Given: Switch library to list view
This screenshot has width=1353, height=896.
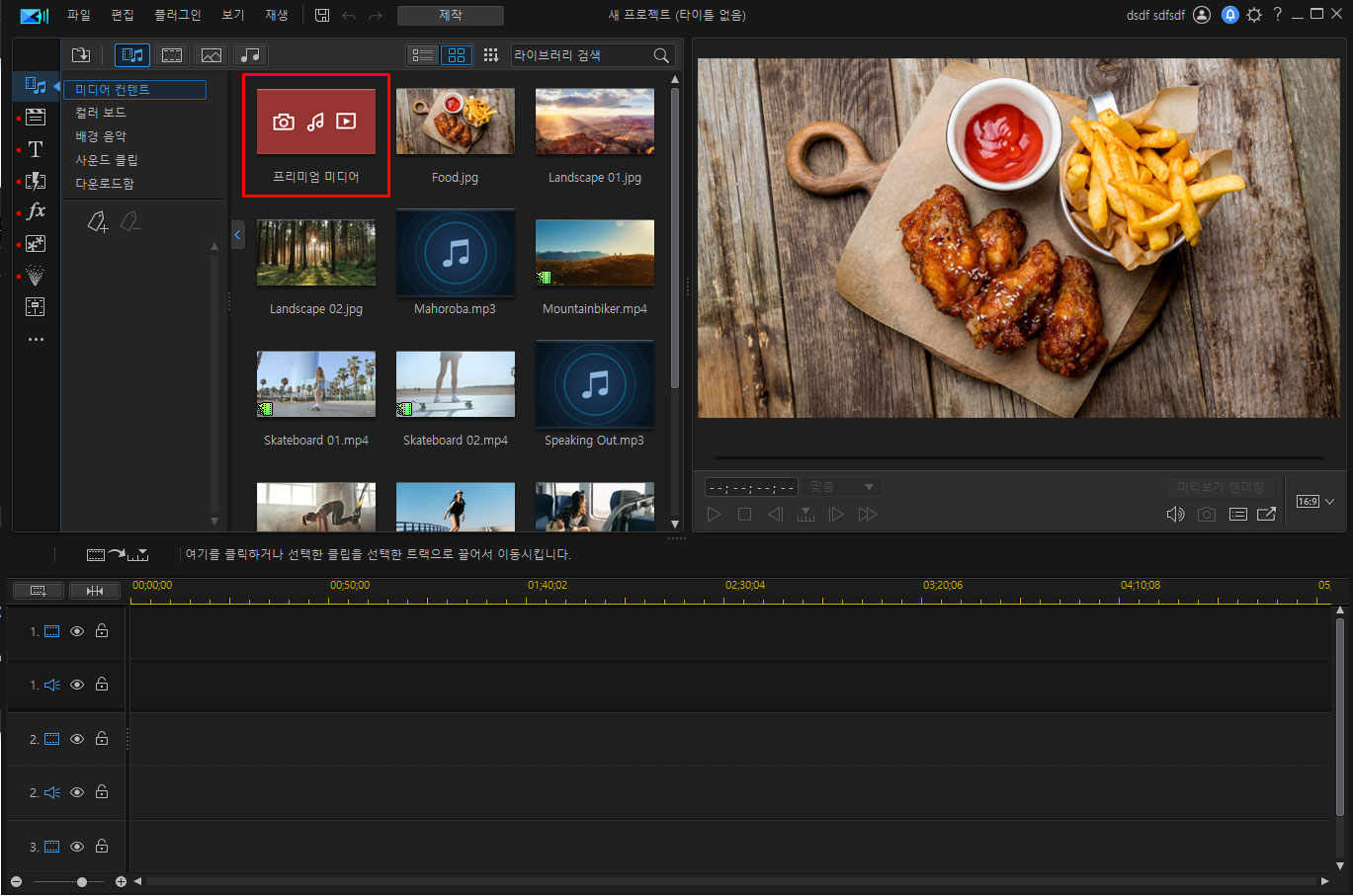Looking at the screenshot, I should tap(423, 55).
